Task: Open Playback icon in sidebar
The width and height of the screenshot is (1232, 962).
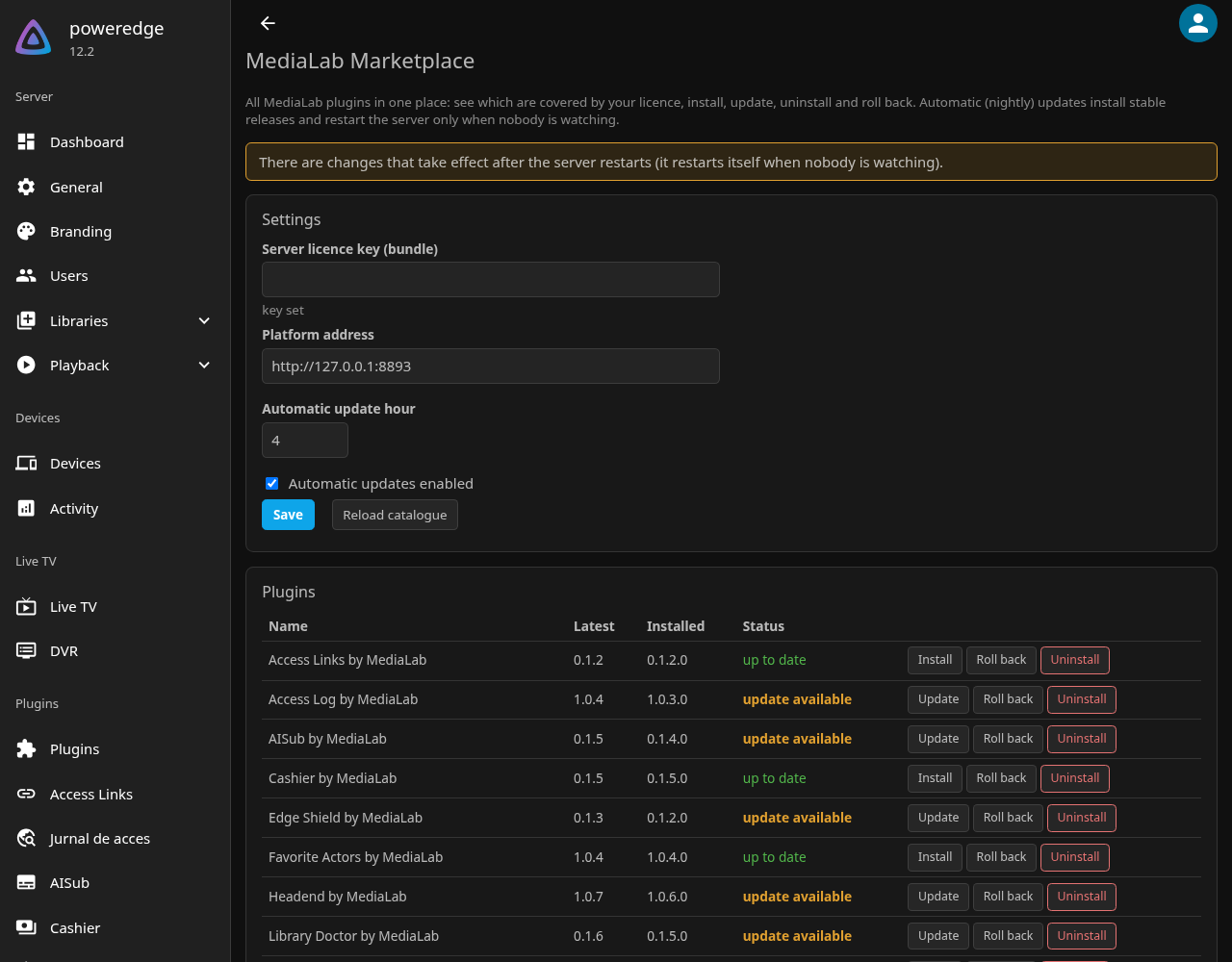Action: pos(26,365)
